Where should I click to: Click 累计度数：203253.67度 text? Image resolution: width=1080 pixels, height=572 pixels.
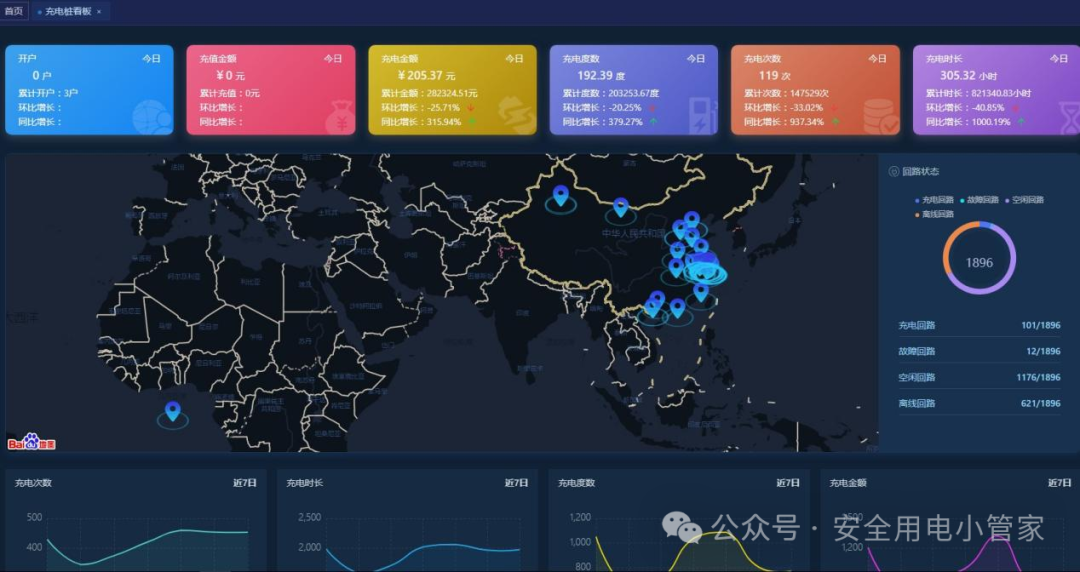[x=610, y=94]
